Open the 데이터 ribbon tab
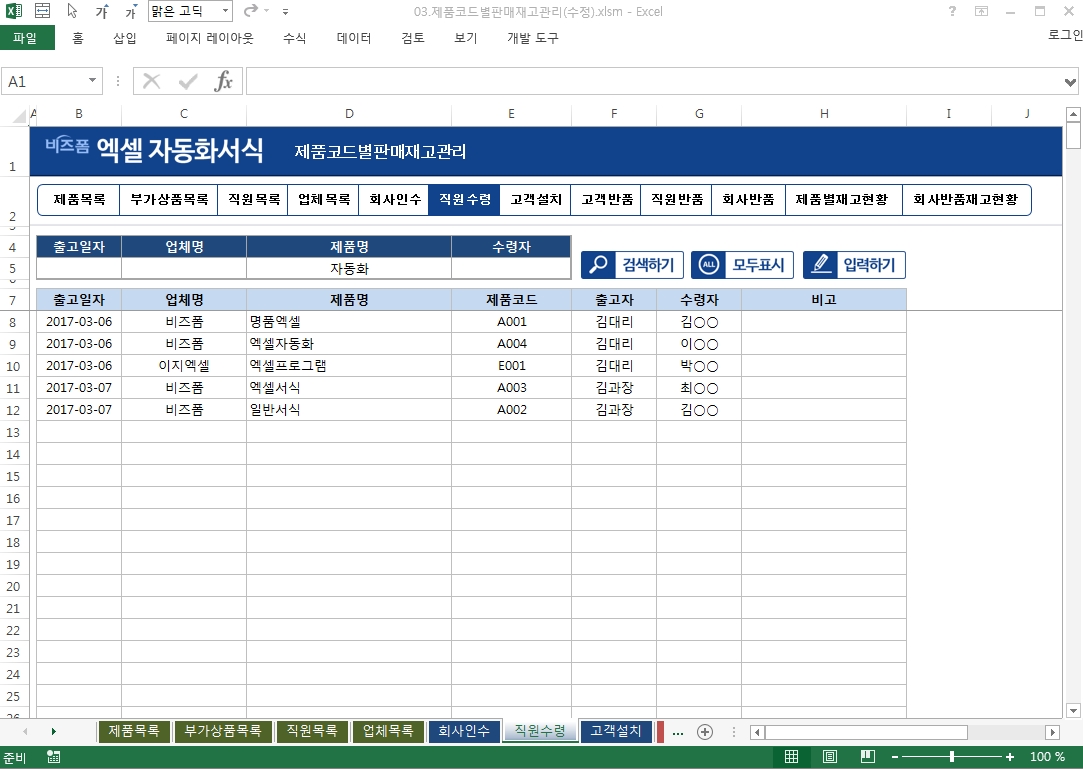Viewport: 1083px width, 769px height. pos(354,38)
